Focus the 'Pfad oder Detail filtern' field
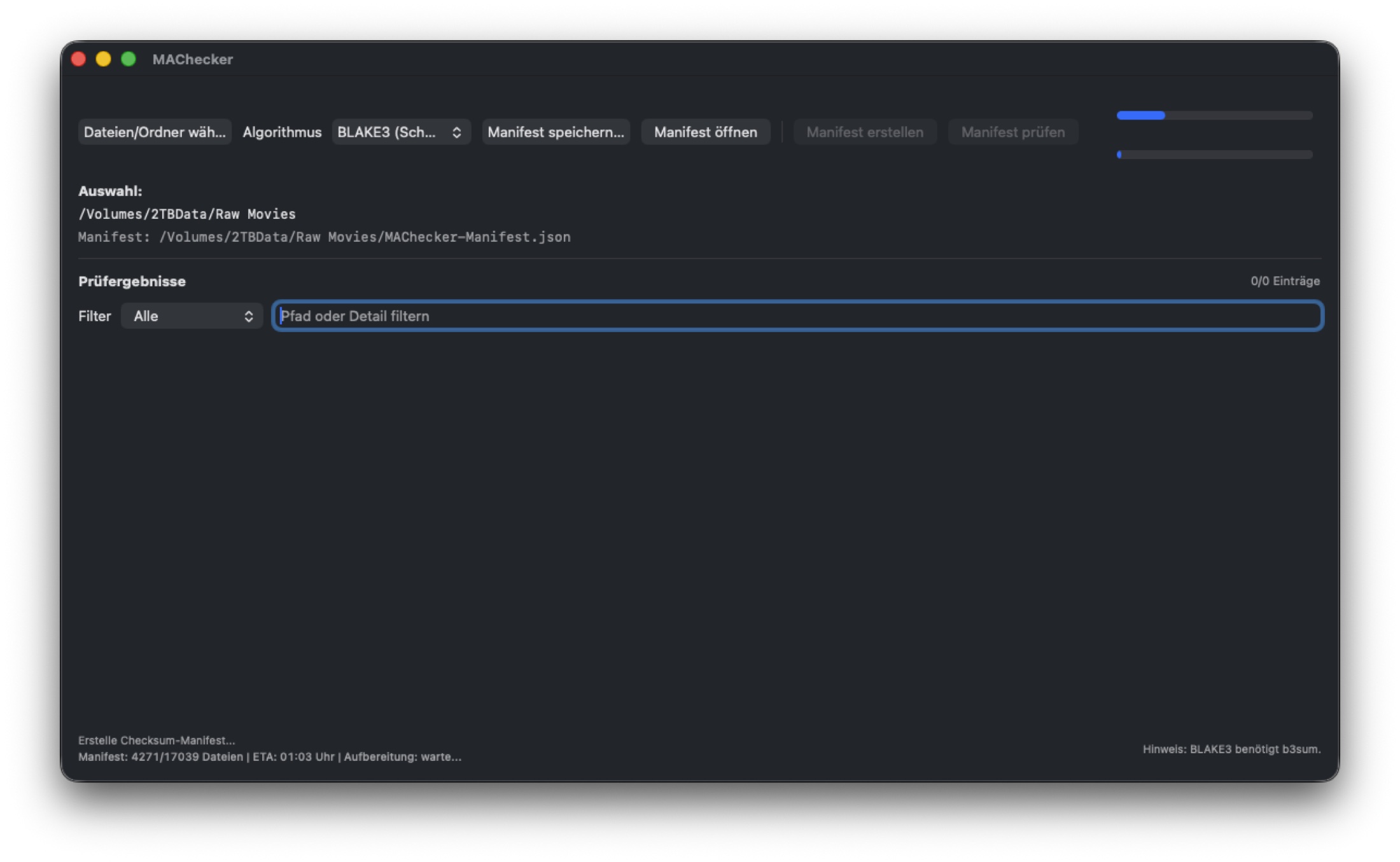 (x=798, y=316)
